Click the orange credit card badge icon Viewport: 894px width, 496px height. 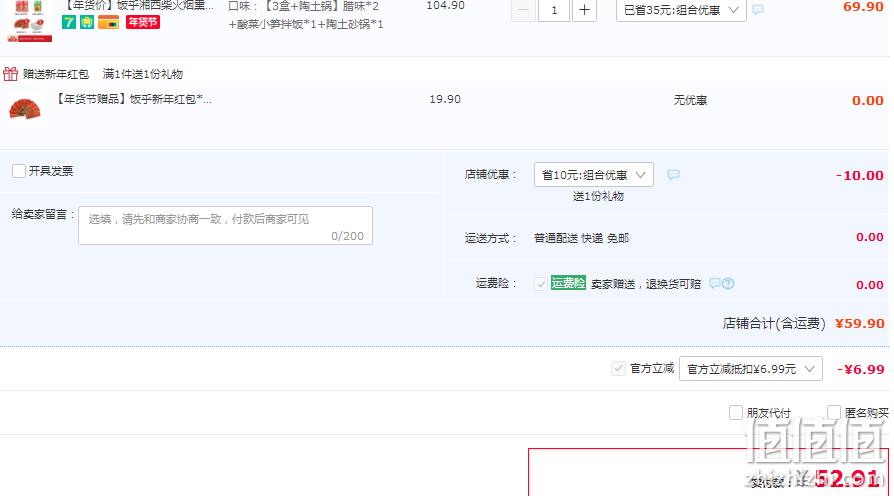tap(108, 22)
